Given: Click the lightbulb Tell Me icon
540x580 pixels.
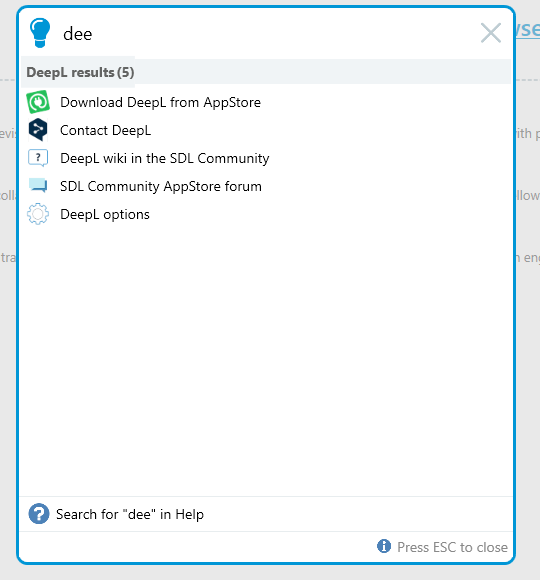Looking at the screenshot, I should (x=40, y=33).
